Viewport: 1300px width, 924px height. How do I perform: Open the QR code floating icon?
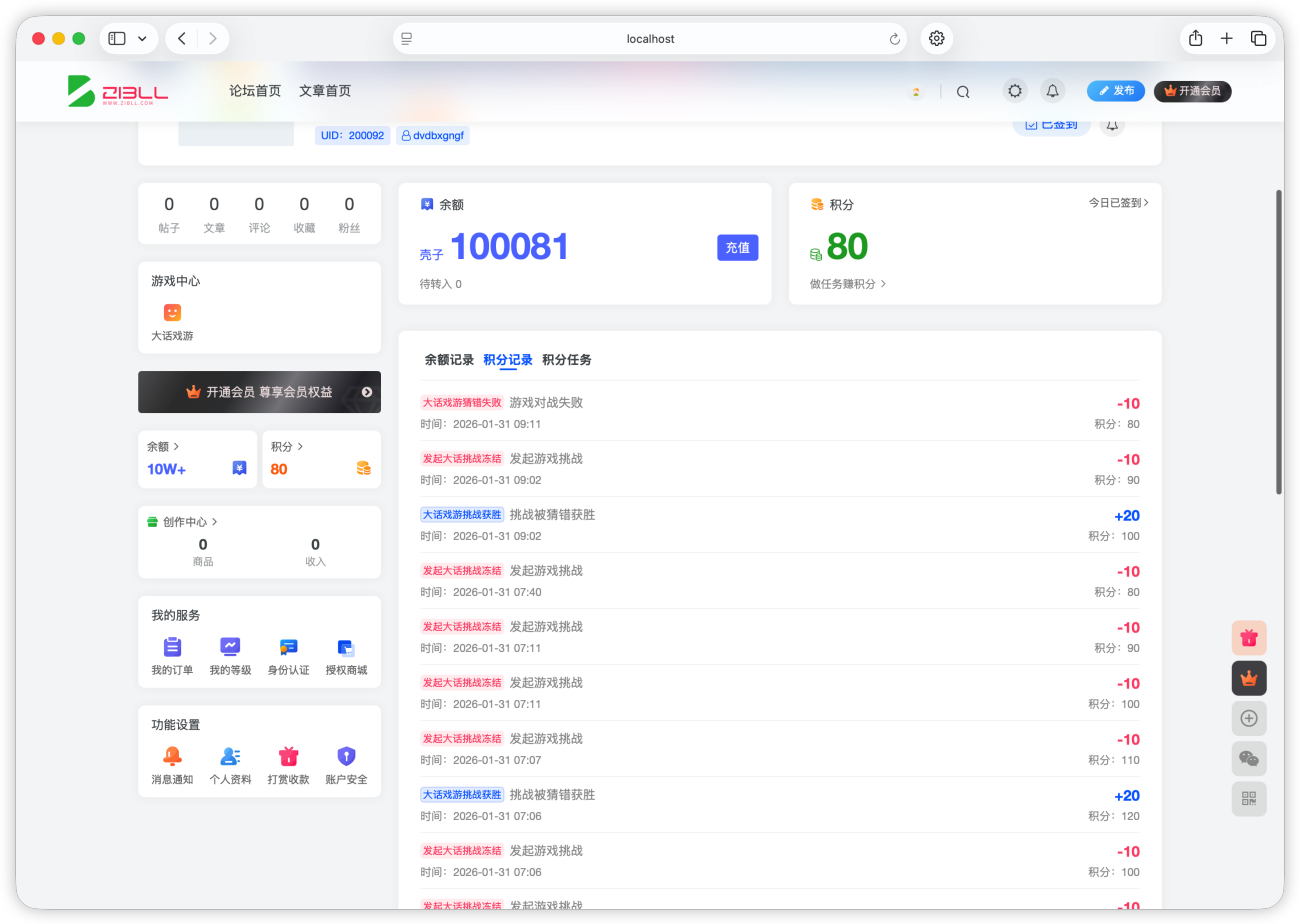pos(1249,798)
